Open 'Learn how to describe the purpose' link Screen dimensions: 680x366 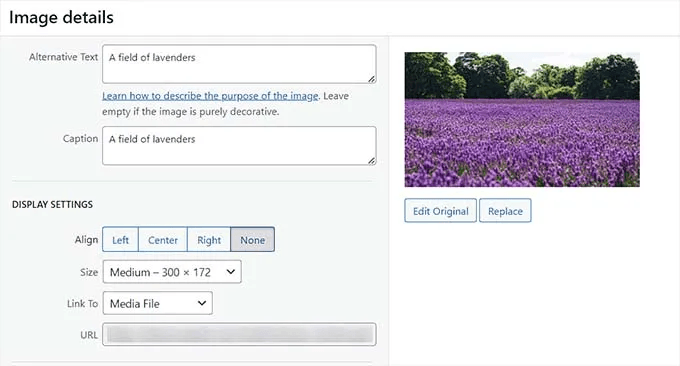(x=210, y=96)
